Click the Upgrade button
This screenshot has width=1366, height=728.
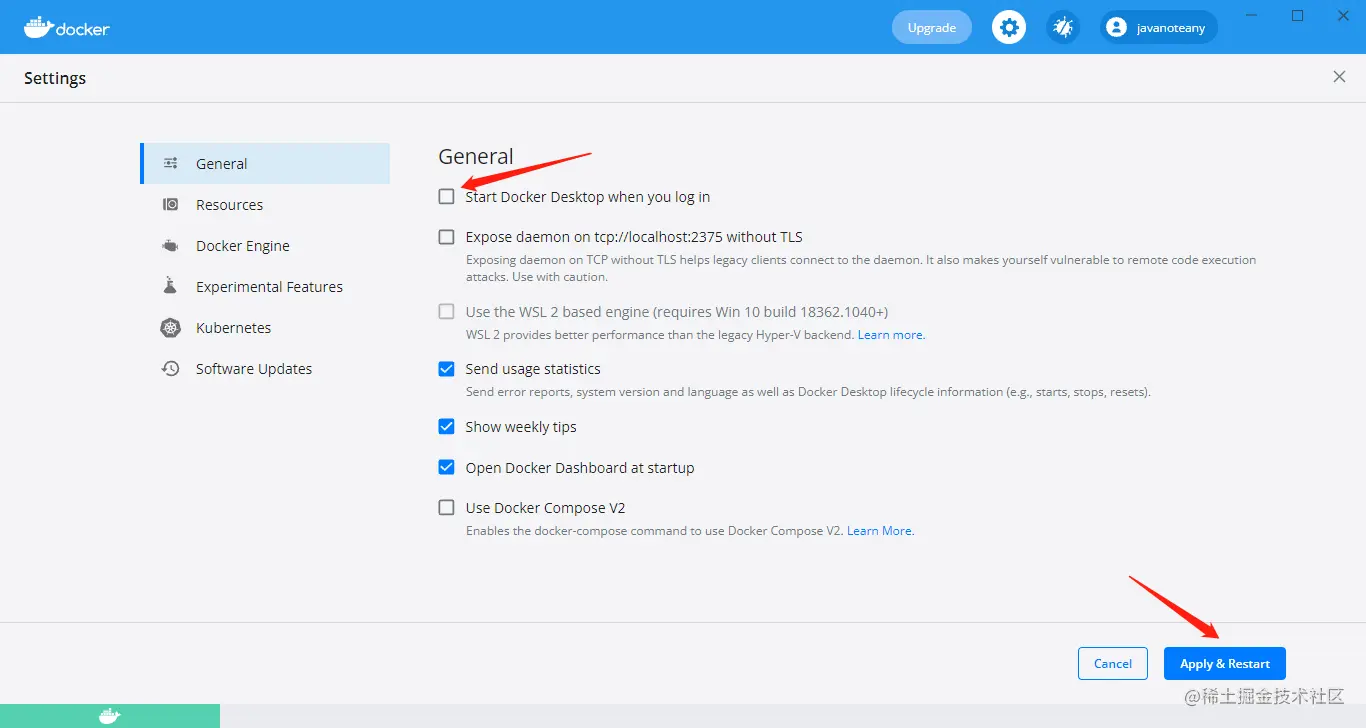coord(931,27)
